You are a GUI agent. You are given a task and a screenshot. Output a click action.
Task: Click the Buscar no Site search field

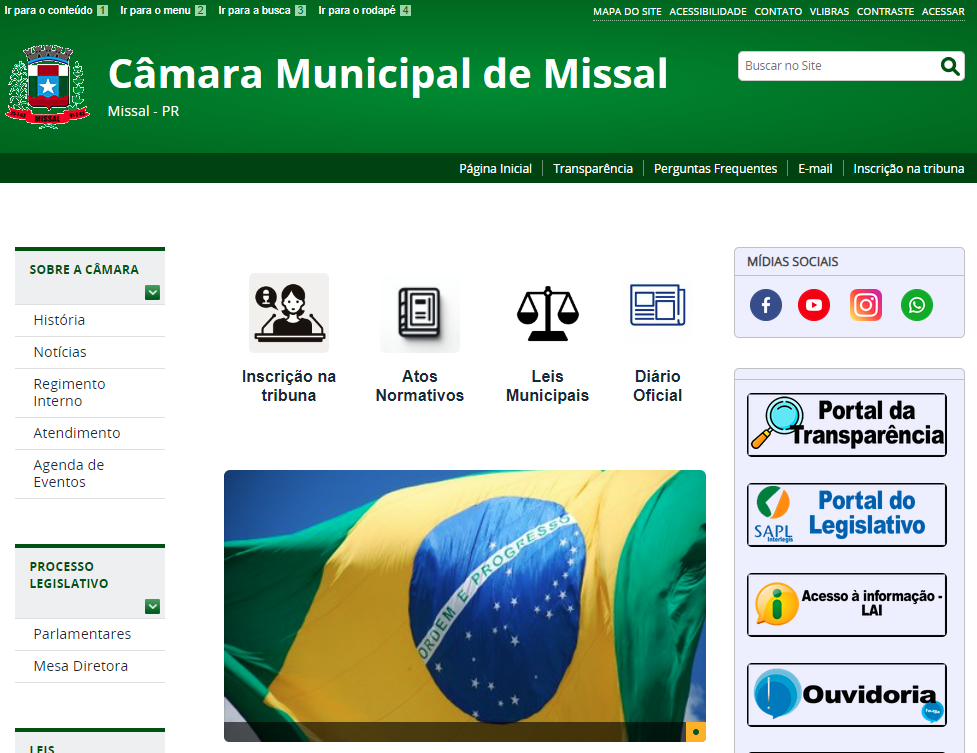click(x=837, y=66)
